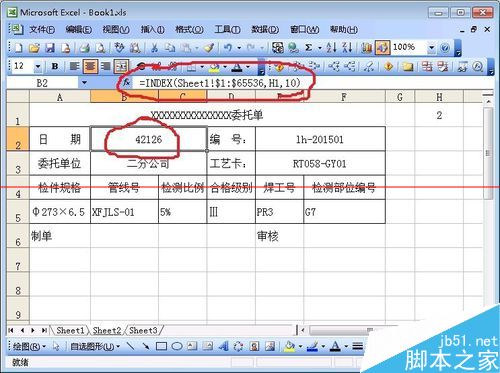Click the Print icon in the standard toolbar
The image size is (500, 373).
85,48
